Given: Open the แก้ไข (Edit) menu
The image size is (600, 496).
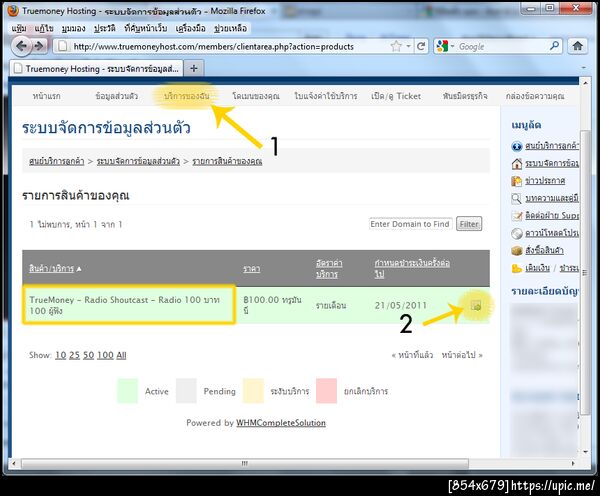Looking at the screenshot, I should pos(44,28).
